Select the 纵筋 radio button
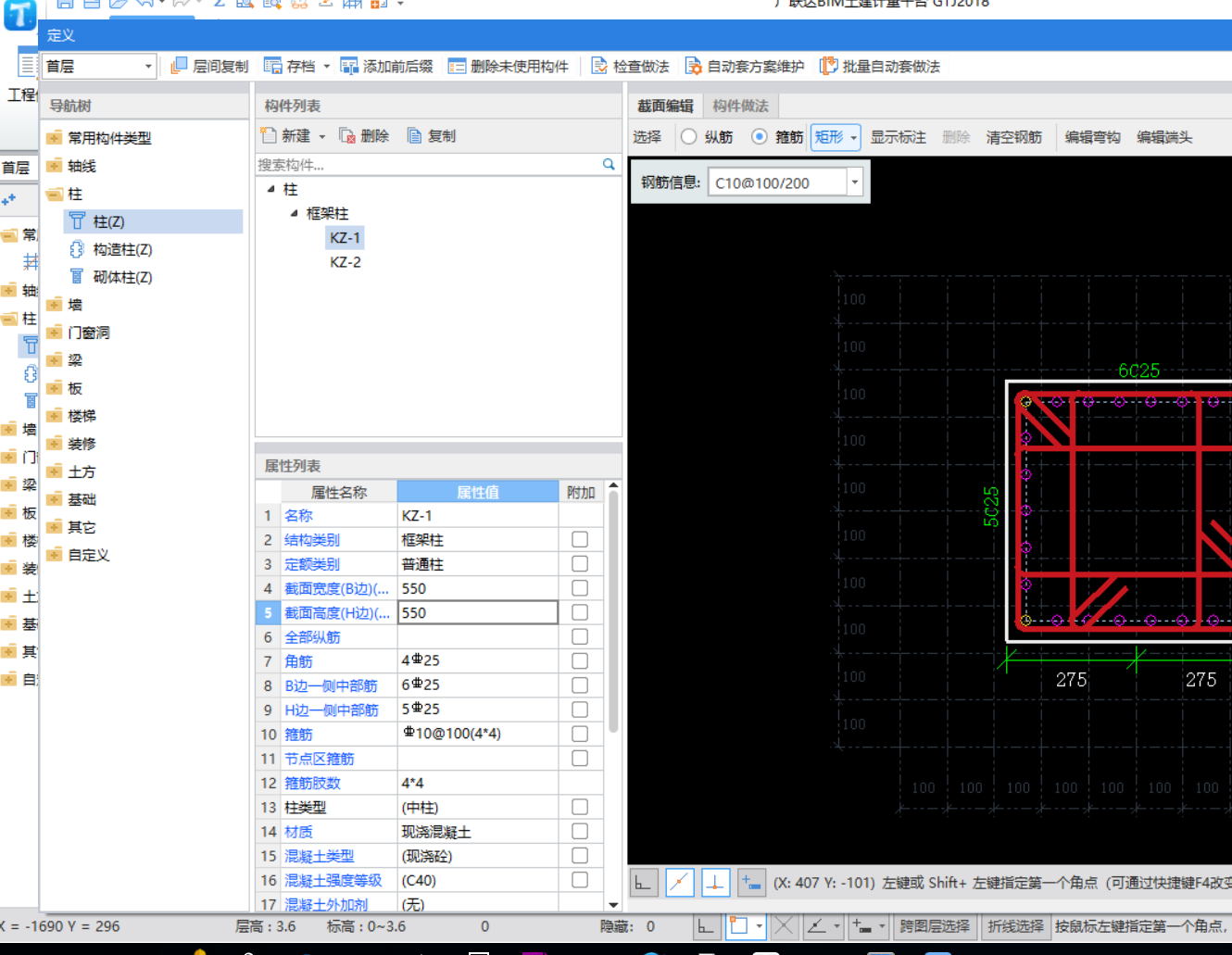1232x955 pixels. [688, 137]
